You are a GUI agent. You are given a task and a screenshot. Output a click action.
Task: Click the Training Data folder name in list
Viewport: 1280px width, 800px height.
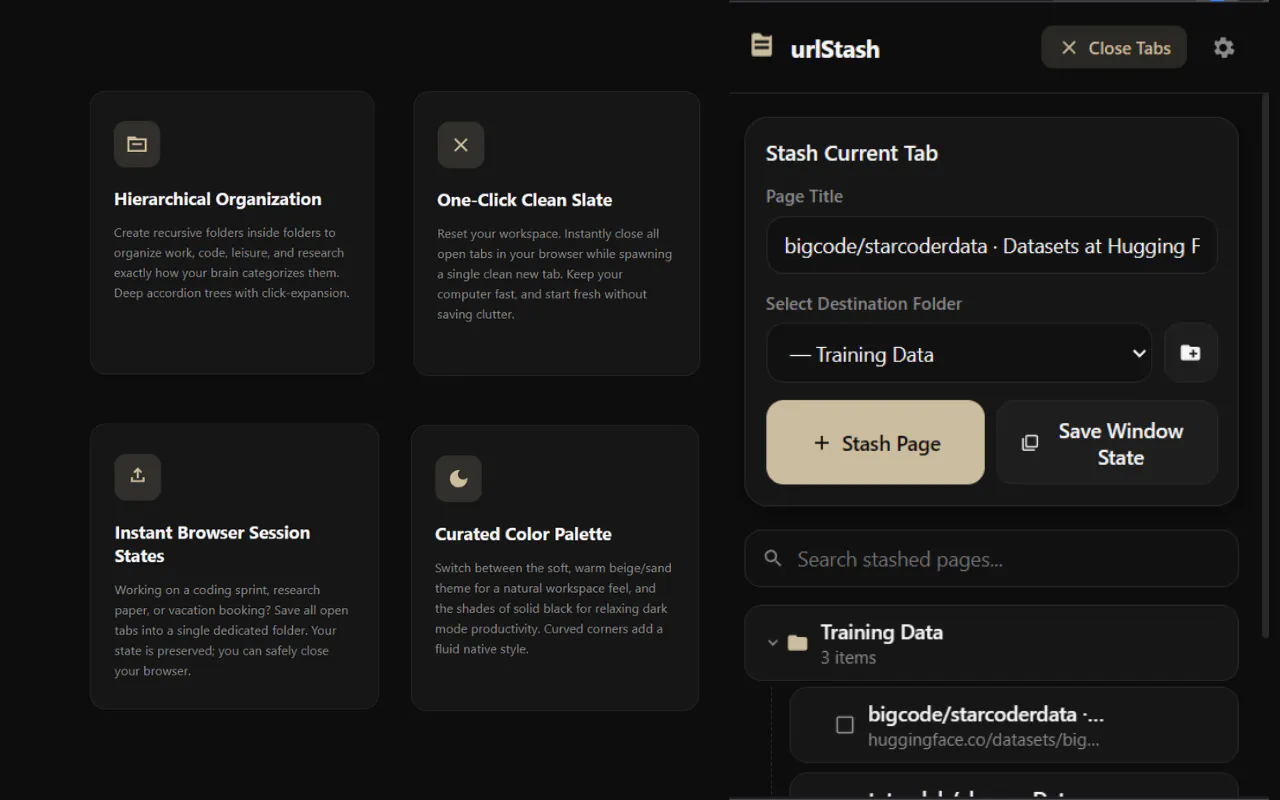[x=882, y=632]
